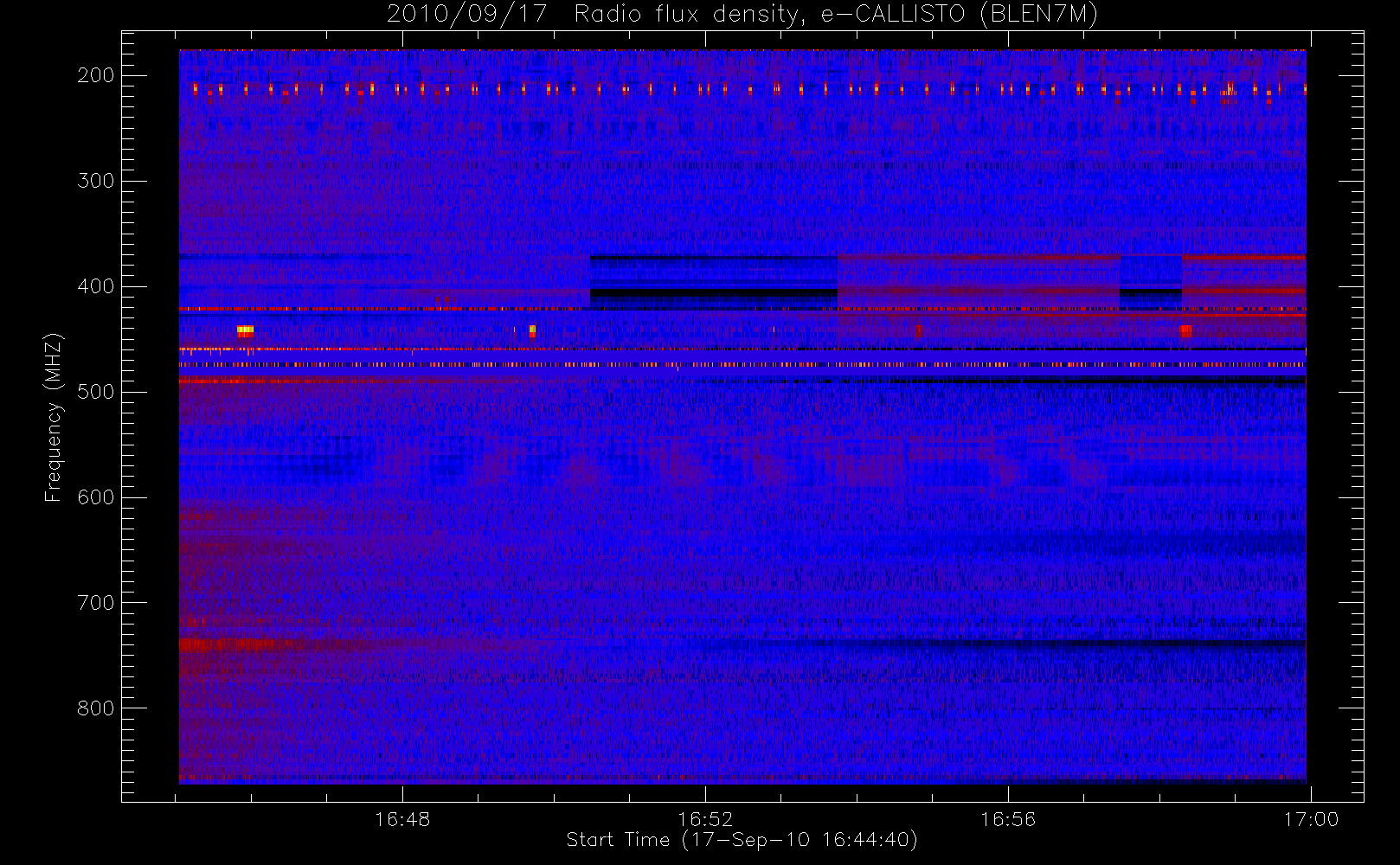Viewport: 1400px width, 865px height.
Task: Click the 400 frequency tick label
Action: tap(96, 286)
